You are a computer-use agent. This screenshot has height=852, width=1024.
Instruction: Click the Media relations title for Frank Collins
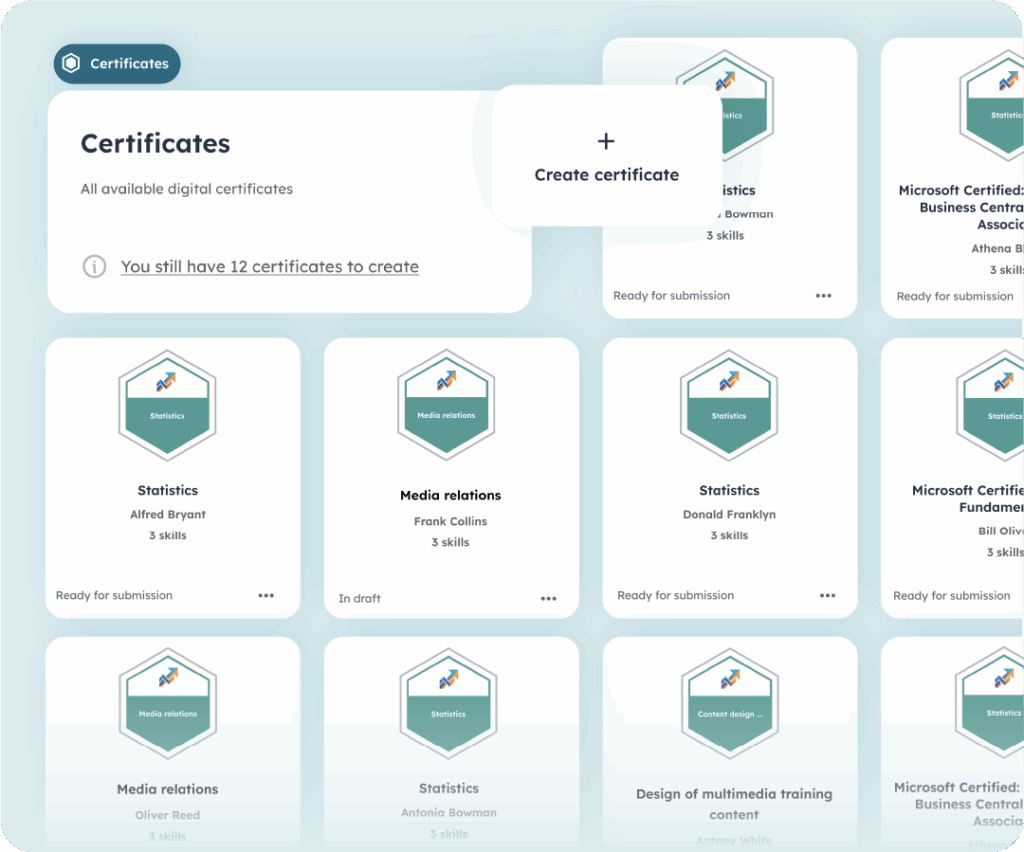(450, 495)
